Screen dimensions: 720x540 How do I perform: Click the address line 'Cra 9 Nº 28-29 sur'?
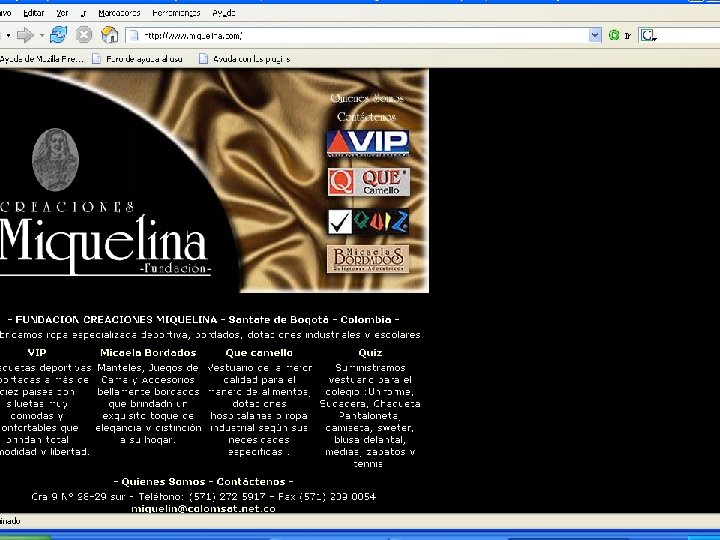tap(80, 496)
